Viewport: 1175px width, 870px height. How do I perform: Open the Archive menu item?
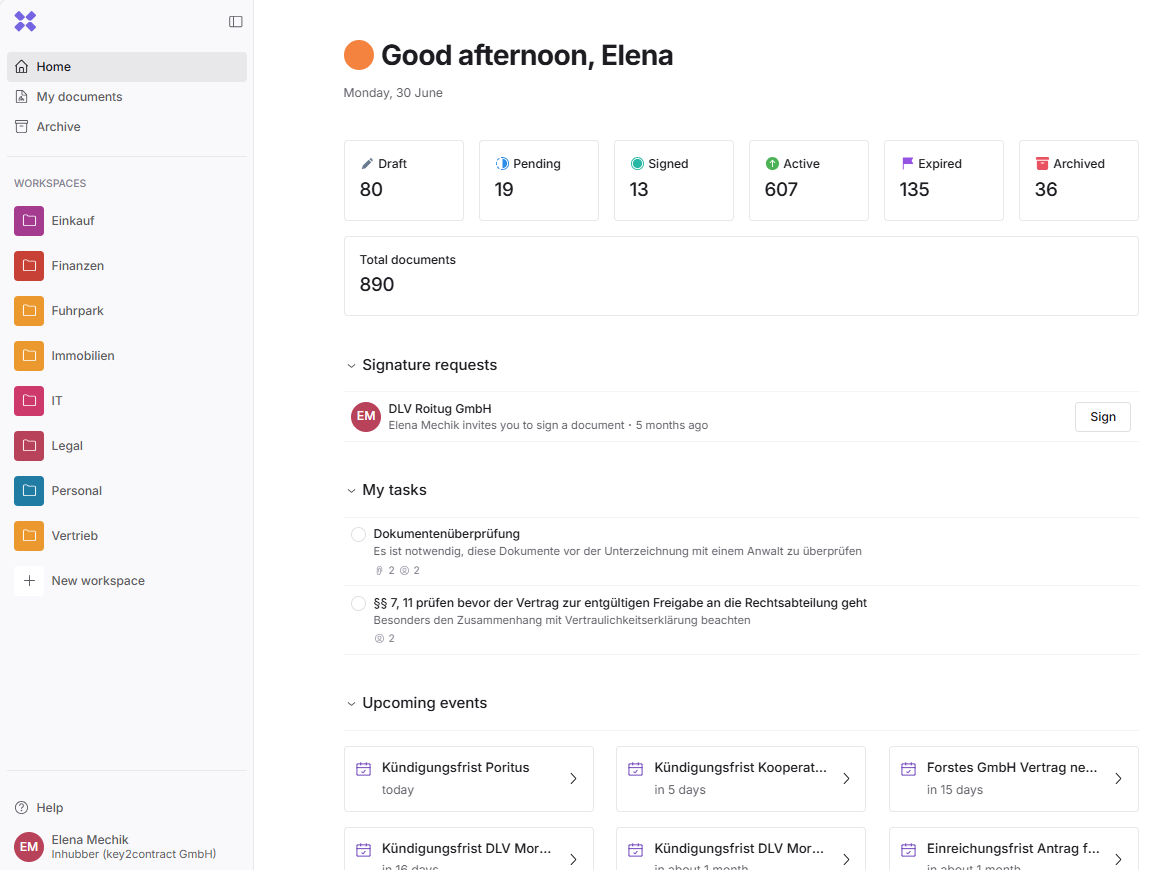coord(58,127)
